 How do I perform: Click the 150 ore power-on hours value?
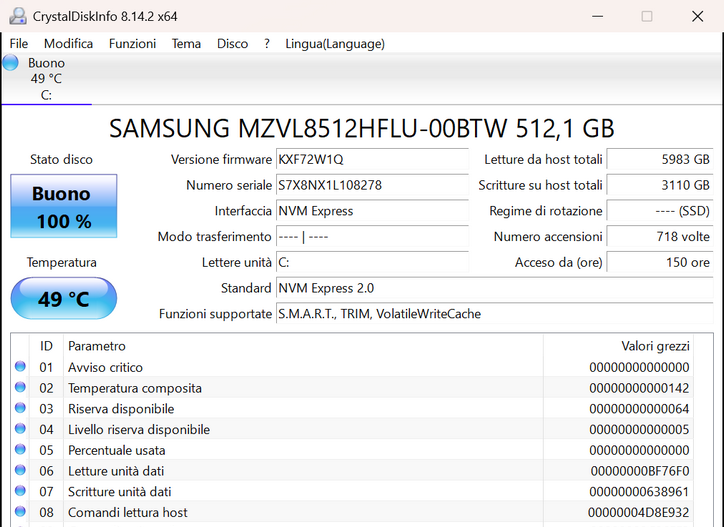[x=660, y=263]
